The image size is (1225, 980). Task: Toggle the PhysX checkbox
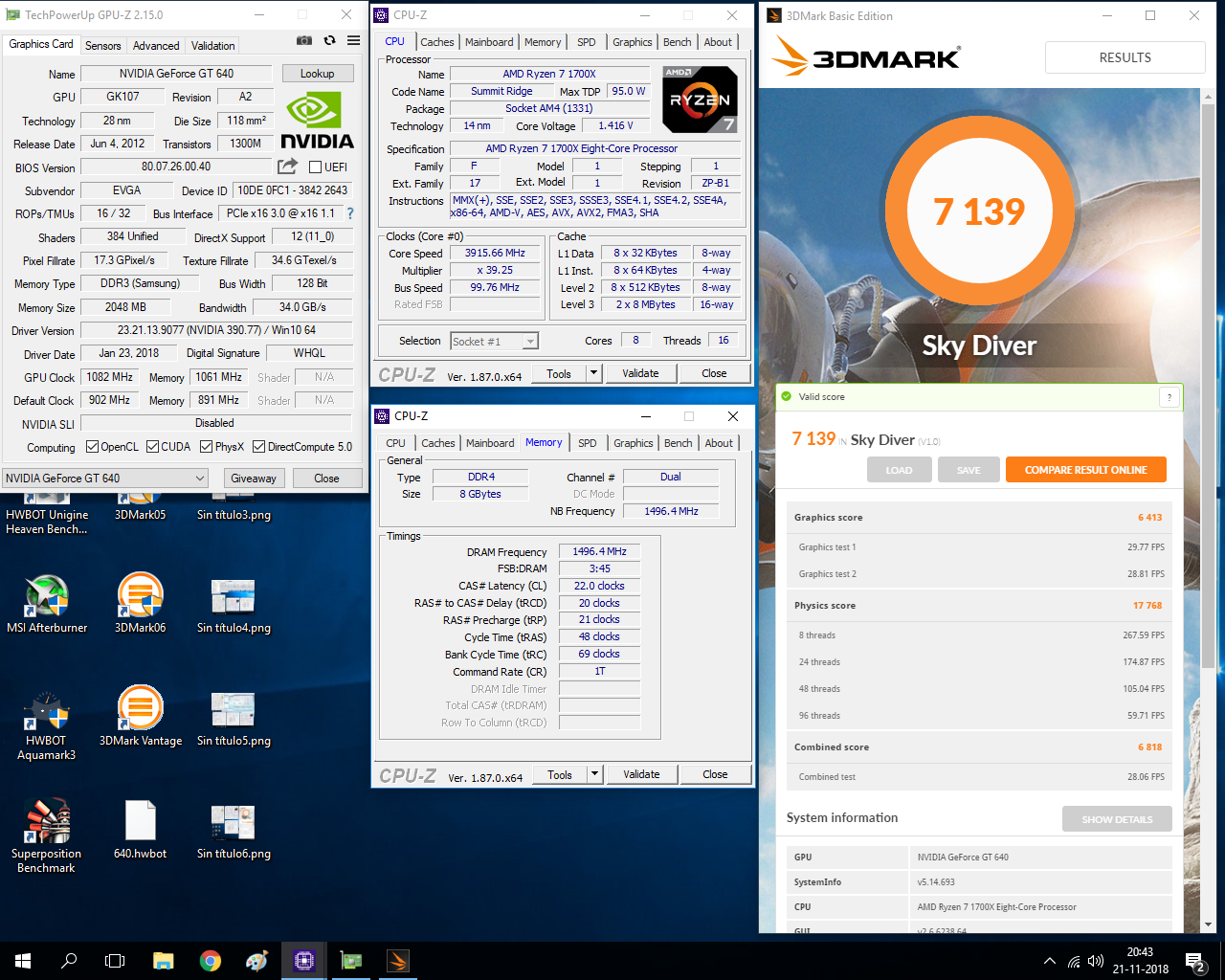[x=207, y=446]
